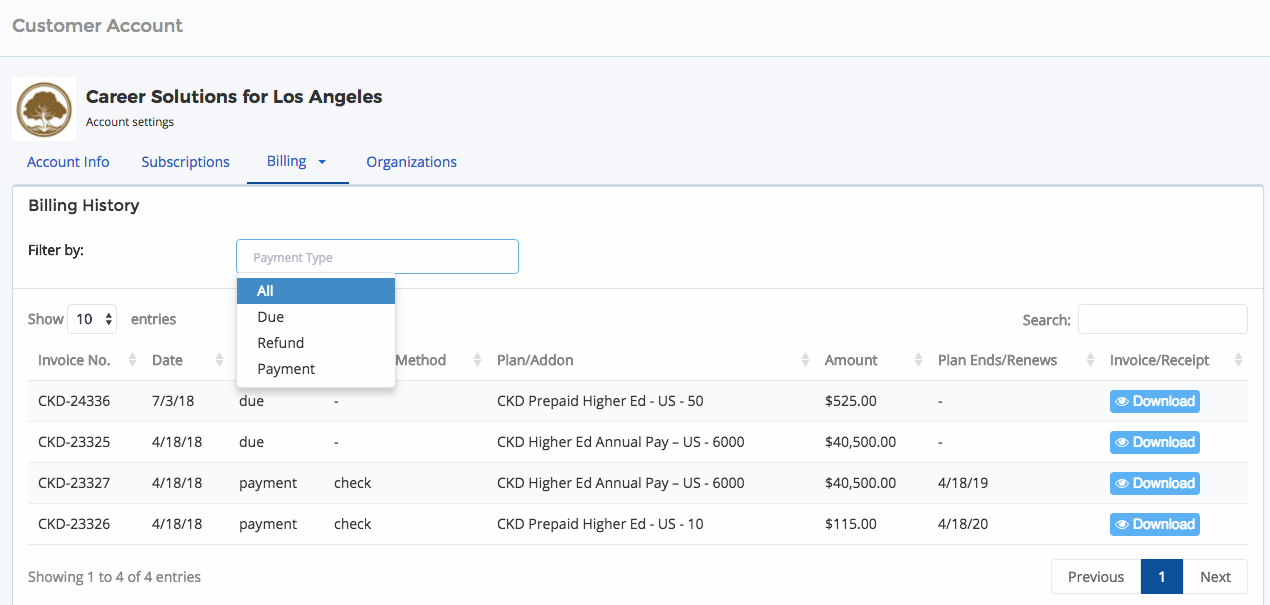Sort by Plan/Addon column arrows

pos(805,360)
